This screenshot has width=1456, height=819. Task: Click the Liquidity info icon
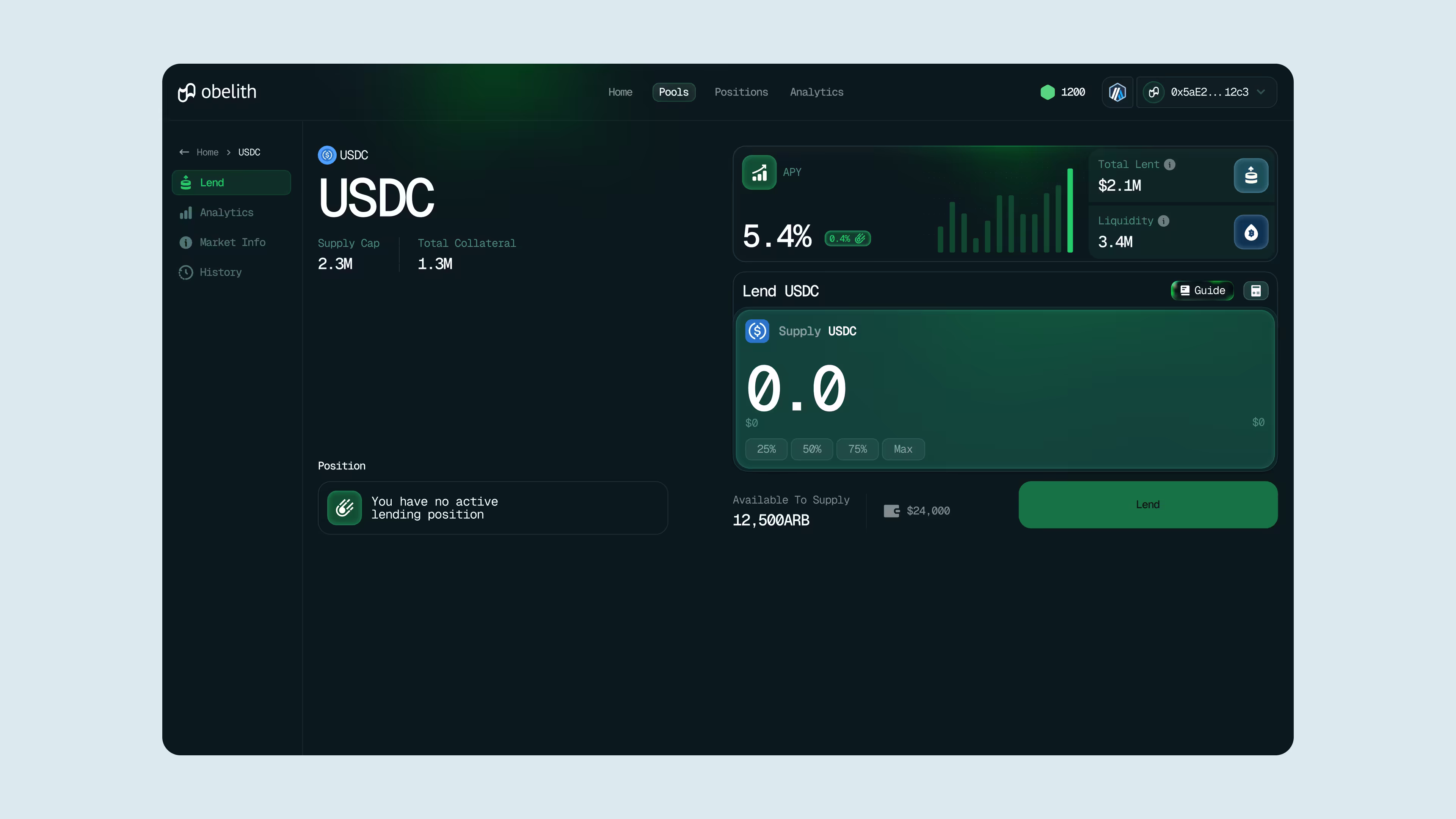[1163, 221]
